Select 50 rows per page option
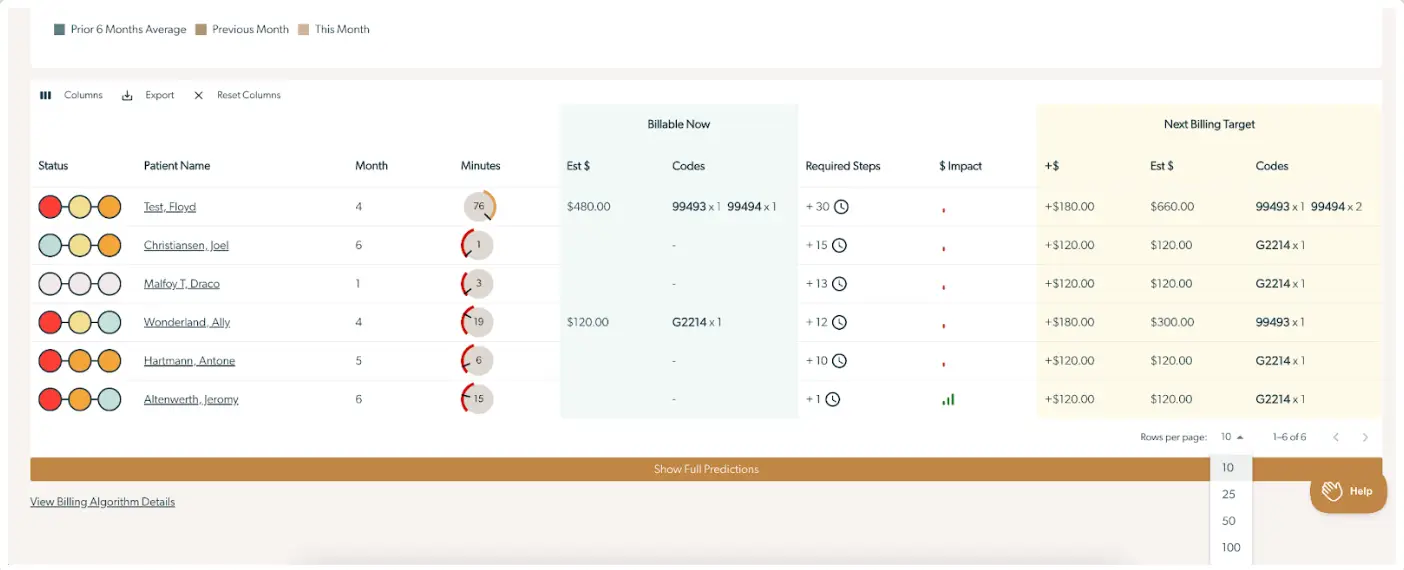The image size is (1404, 570). tap(1231, 521)
